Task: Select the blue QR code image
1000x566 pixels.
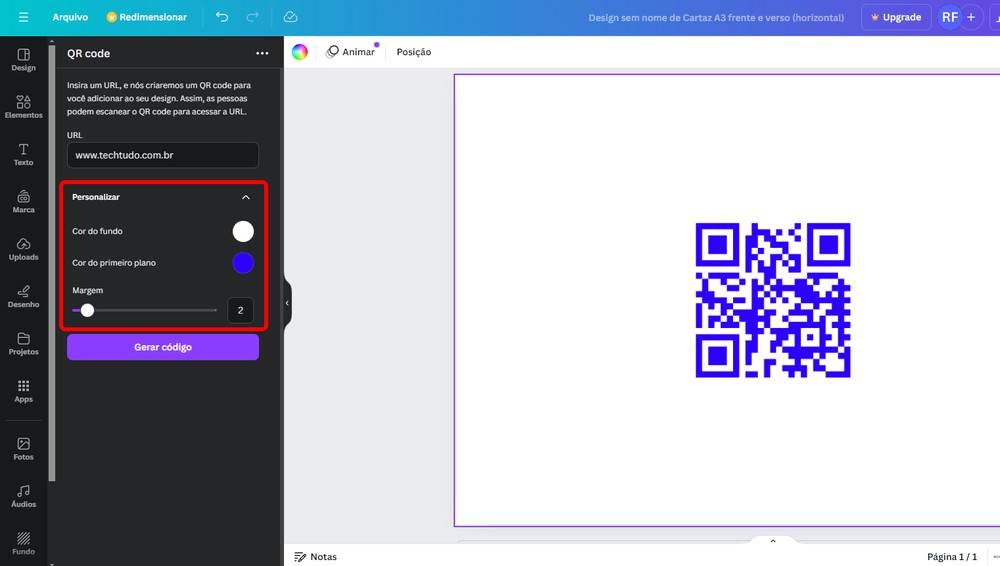Action: click(x=773, y=300)
